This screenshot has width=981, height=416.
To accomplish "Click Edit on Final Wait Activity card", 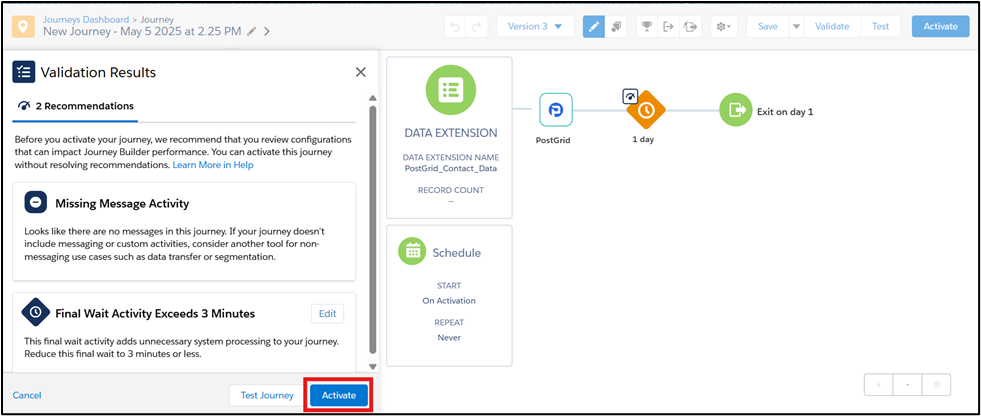I will (327, 314).
